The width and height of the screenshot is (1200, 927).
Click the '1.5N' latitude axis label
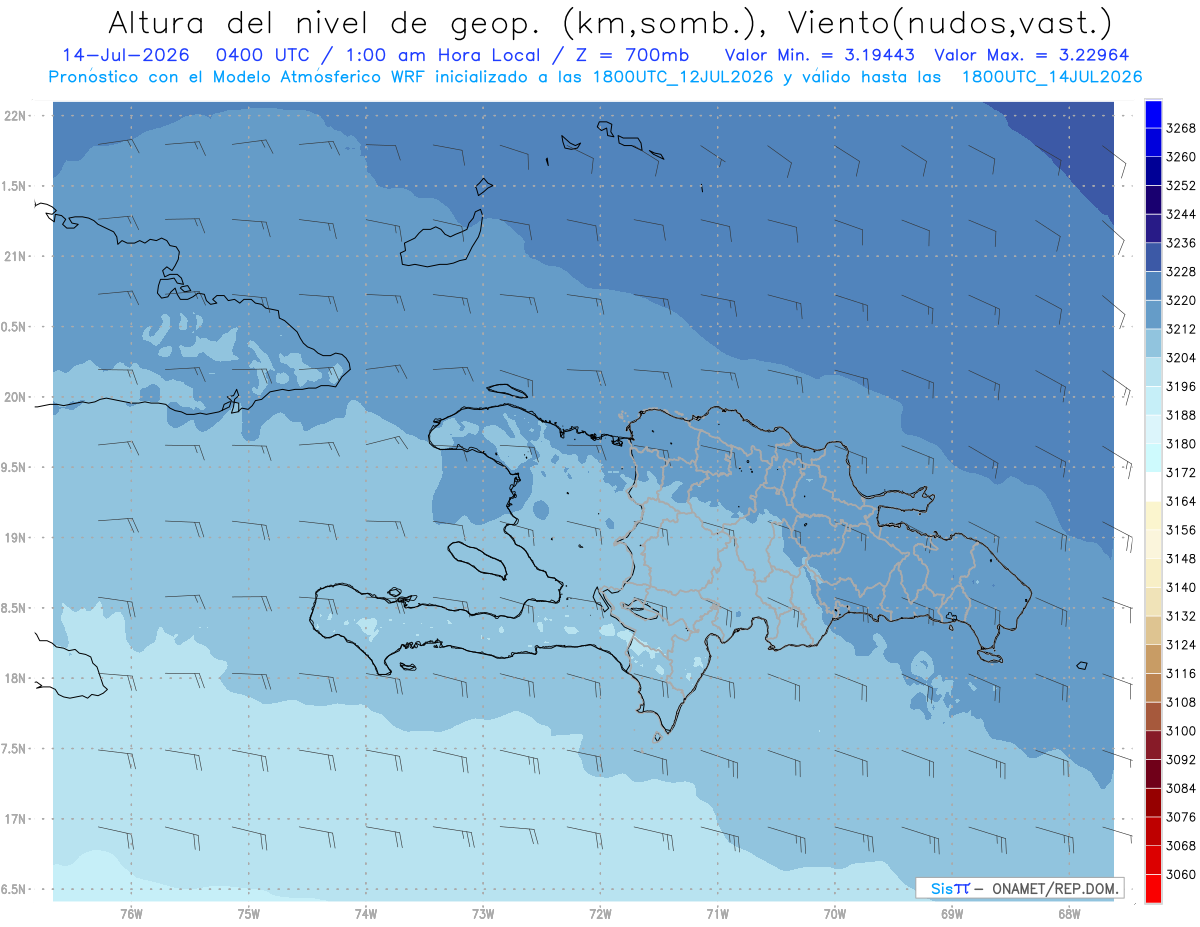pos(13,186)
